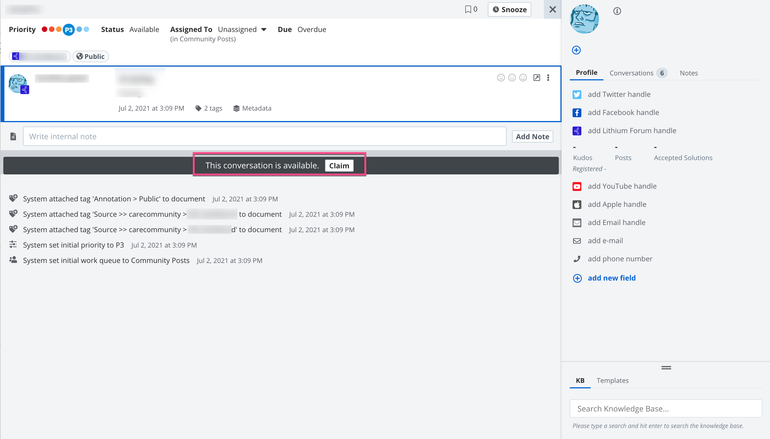This screenshot has width=770, height=439.
Task: Click the phone icon in profile
Action: (577, 259)
